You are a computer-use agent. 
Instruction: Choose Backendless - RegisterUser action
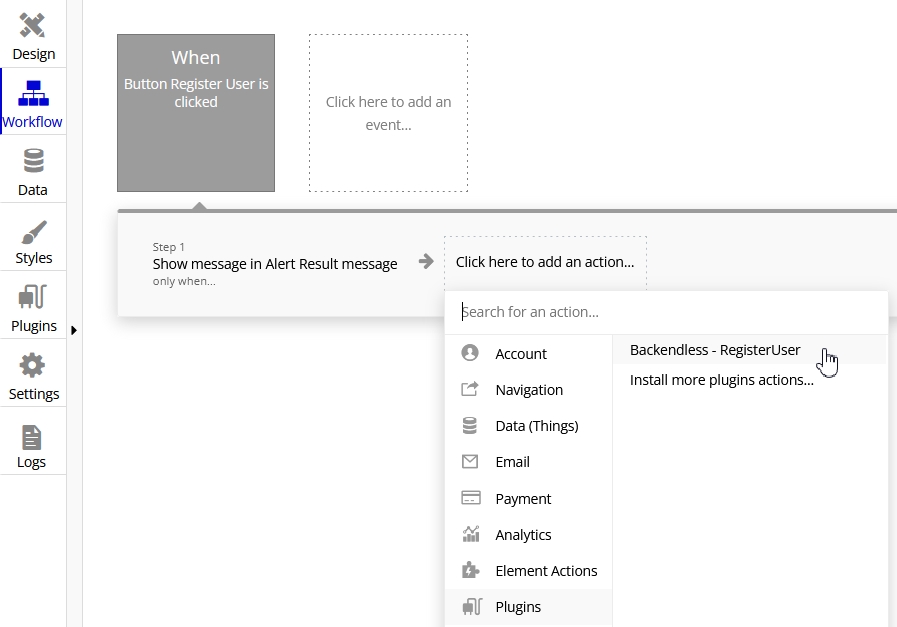(x=749, y=350)
